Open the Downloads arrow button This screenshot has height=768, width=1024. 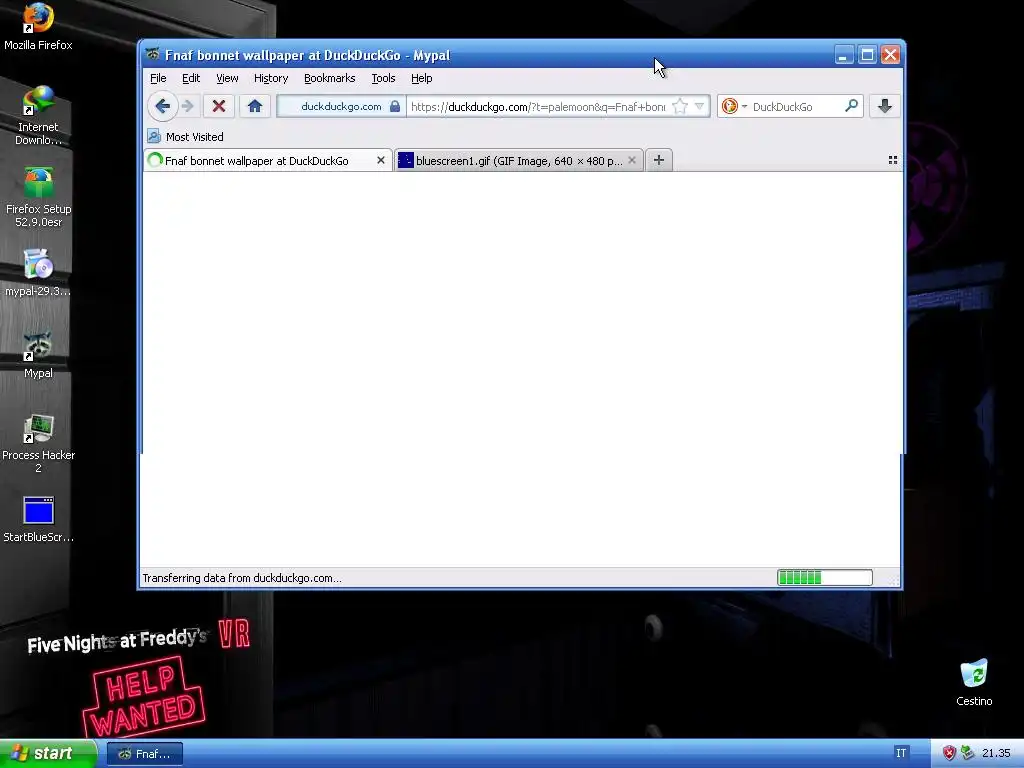(x=885, y=106)
